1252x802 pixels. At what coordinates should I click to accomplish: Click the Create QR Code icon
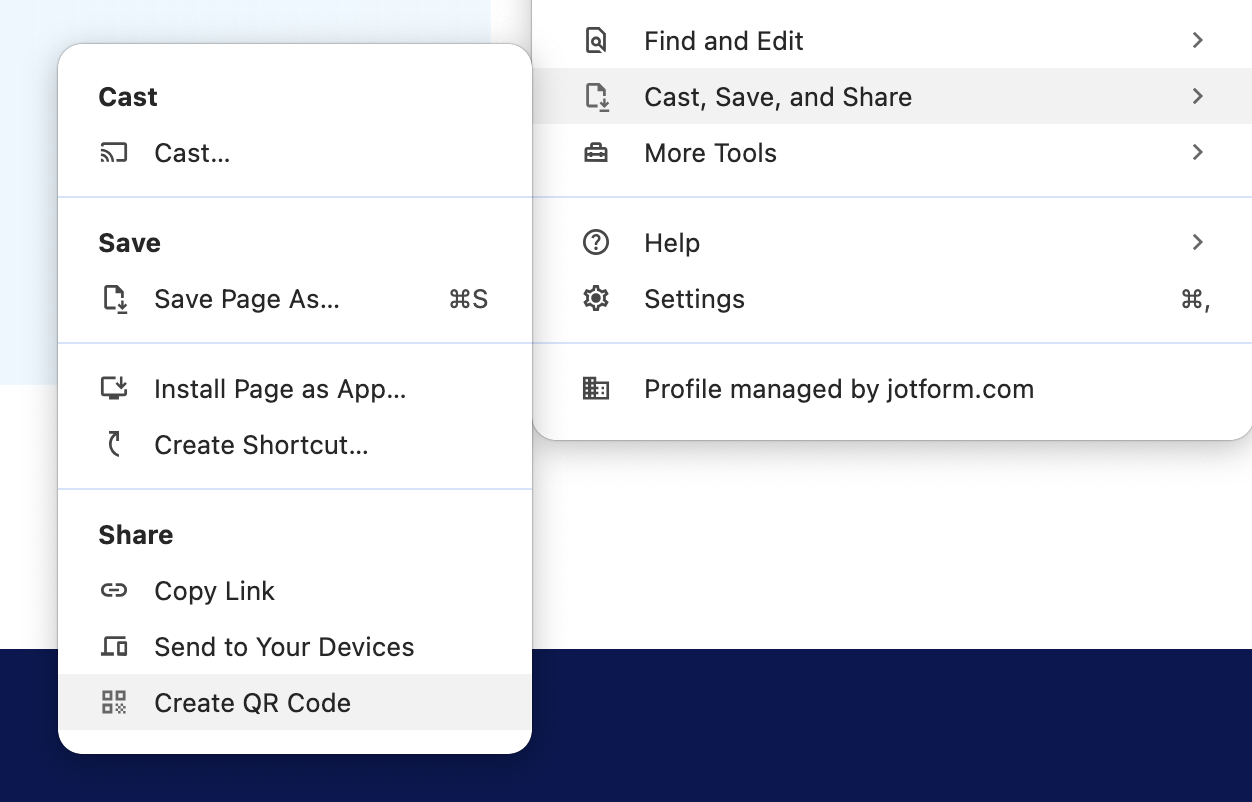pos(114,702)
